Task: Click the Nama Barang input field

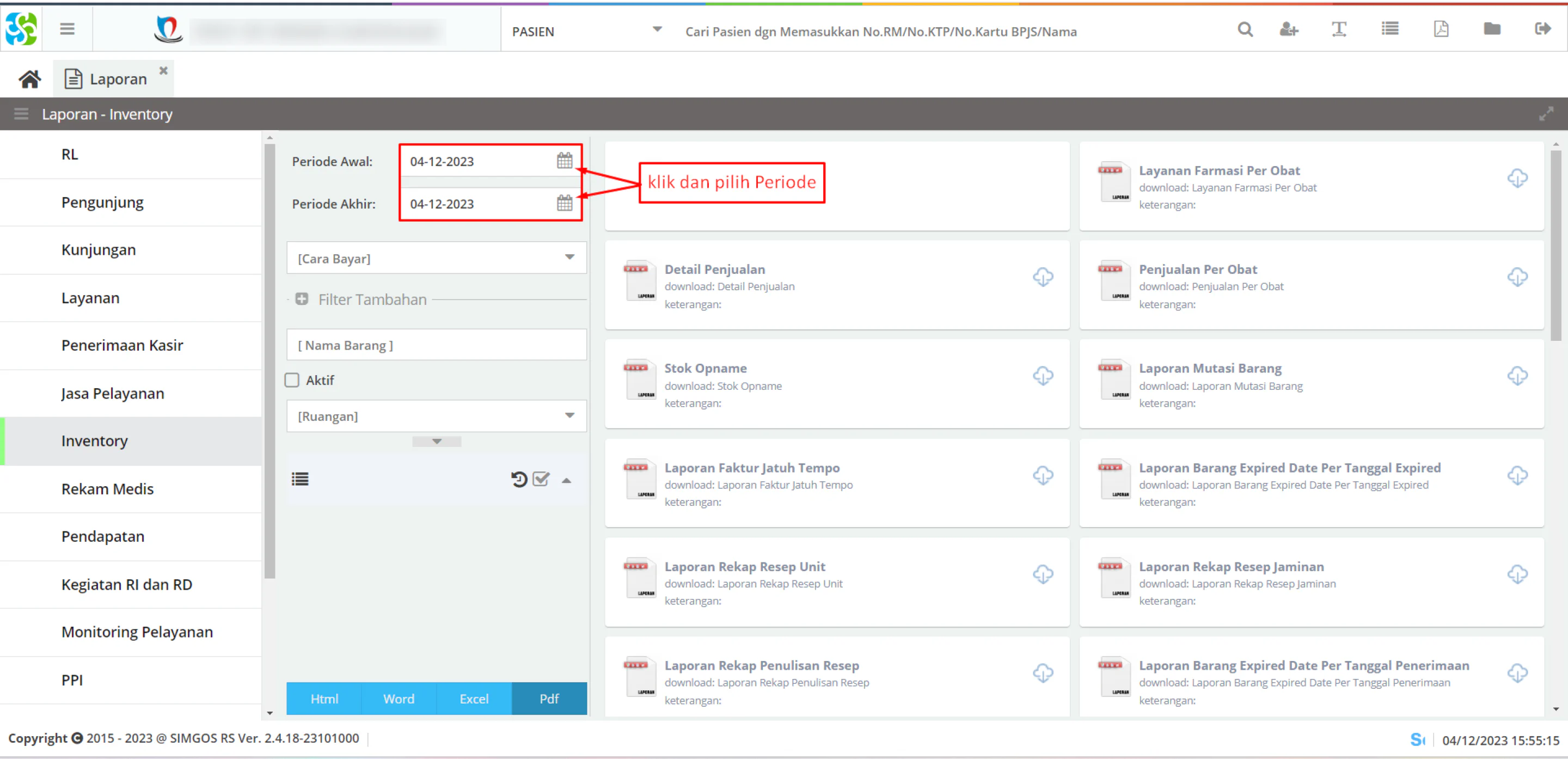Action: point(437,345)
